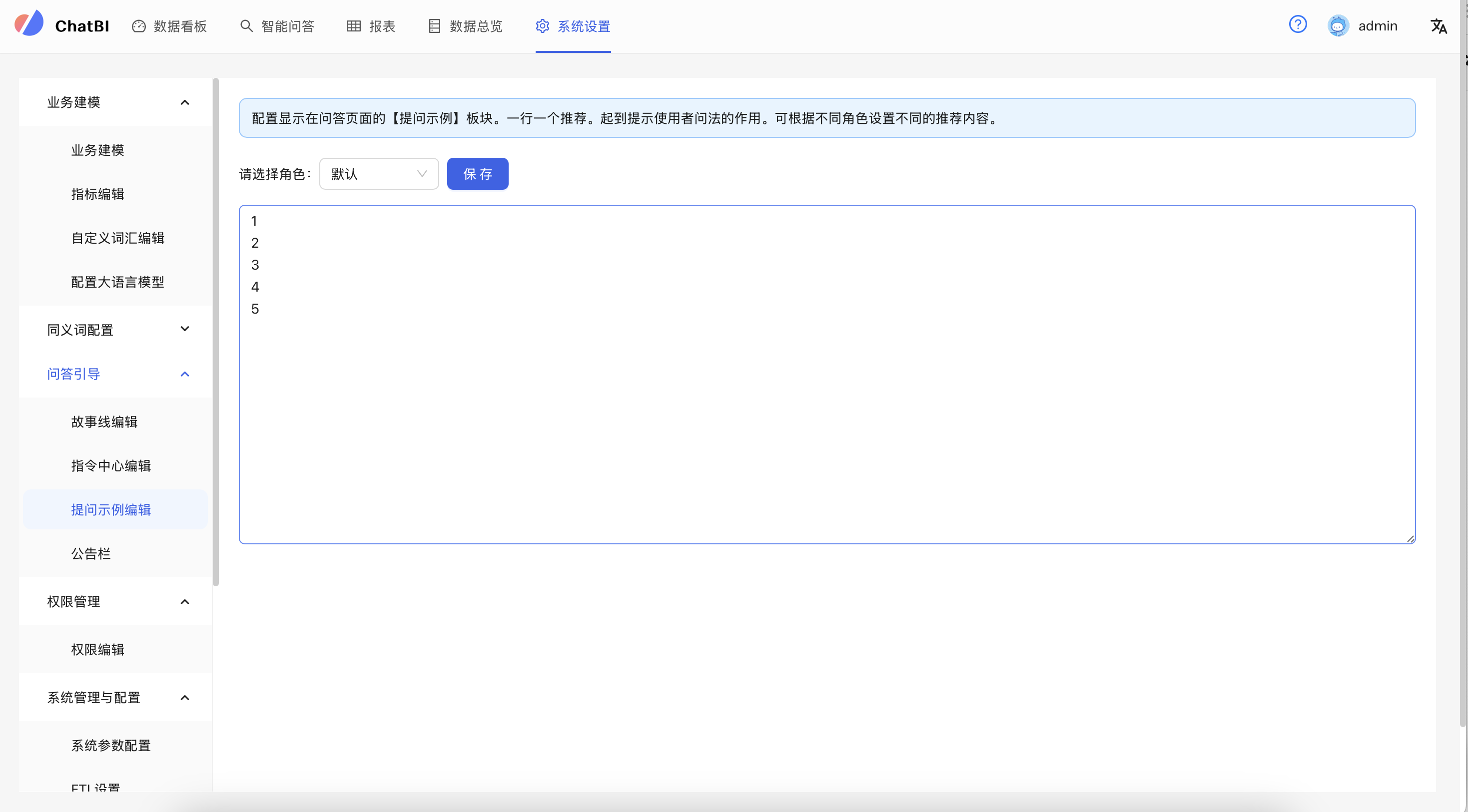Expand the 同义词配置 sidebar group
The image size is (1468, 812).
click(x=185, y=329)
